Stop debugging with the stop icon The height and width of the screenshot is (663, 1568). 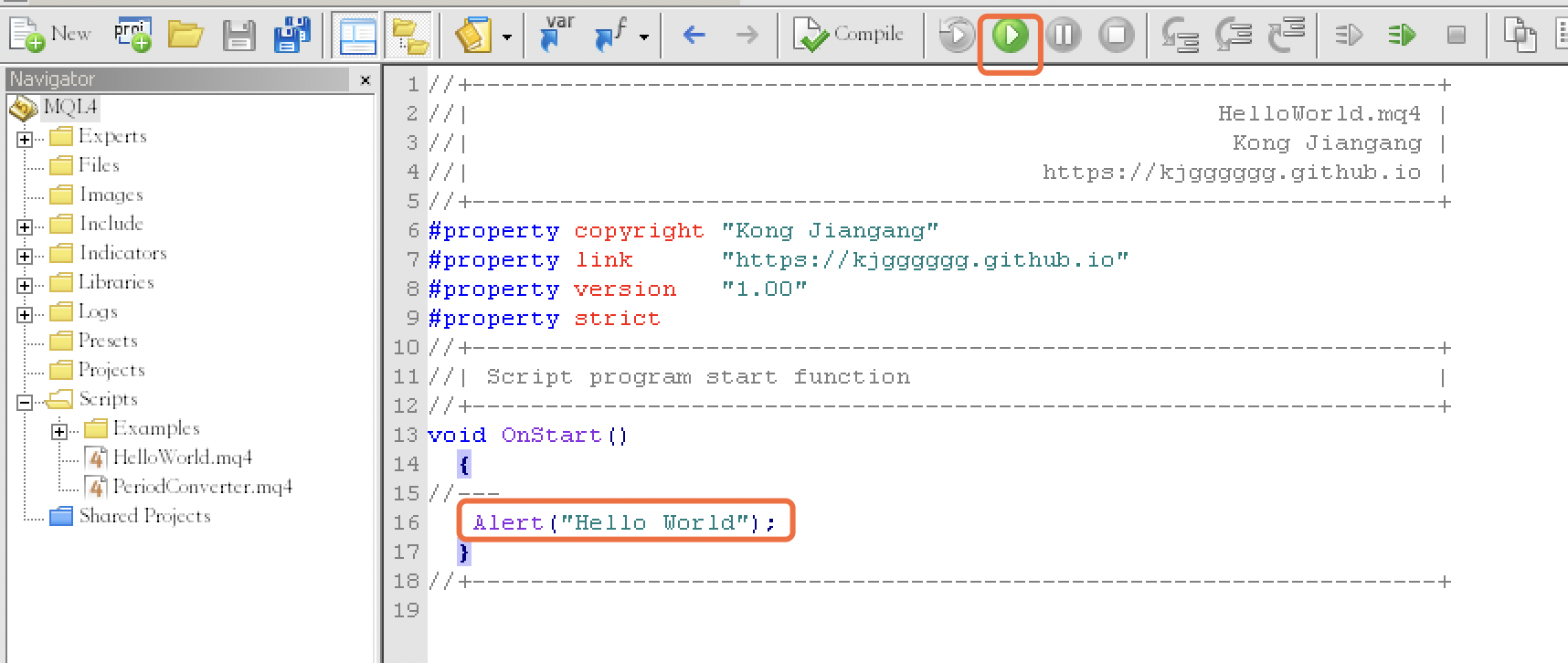coord(1116,36)
